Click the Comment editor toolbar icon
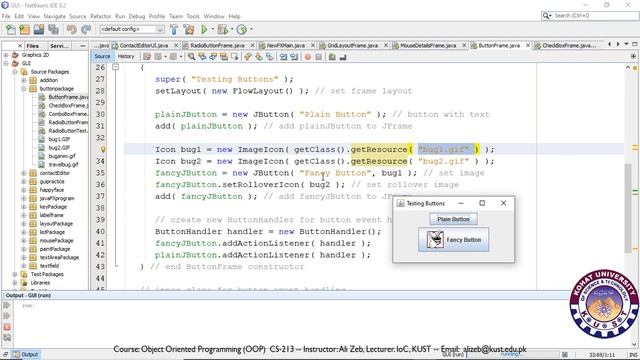This screenshot has width=640, height=360. 332,57
